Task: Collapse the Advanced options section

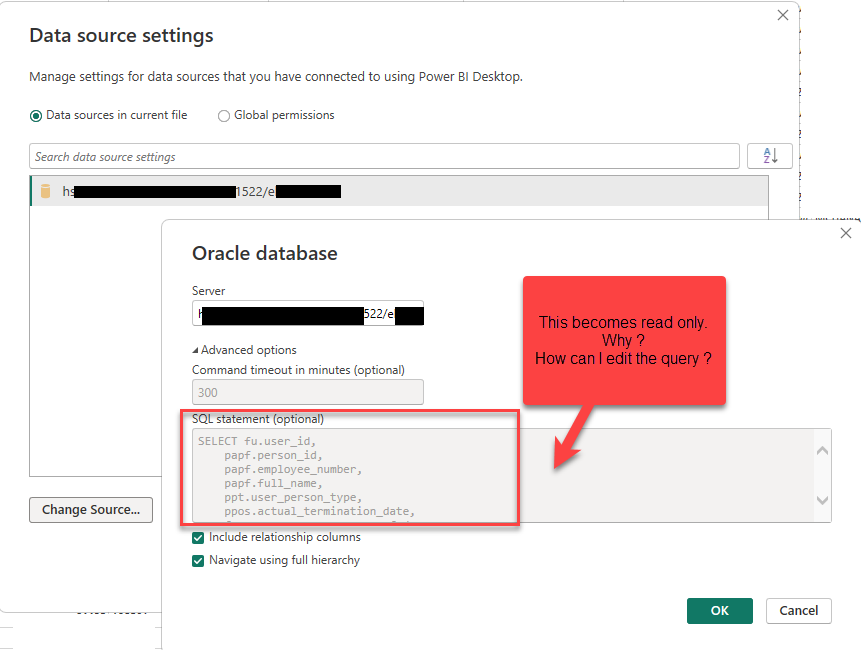Action: (x=244, y=350)
